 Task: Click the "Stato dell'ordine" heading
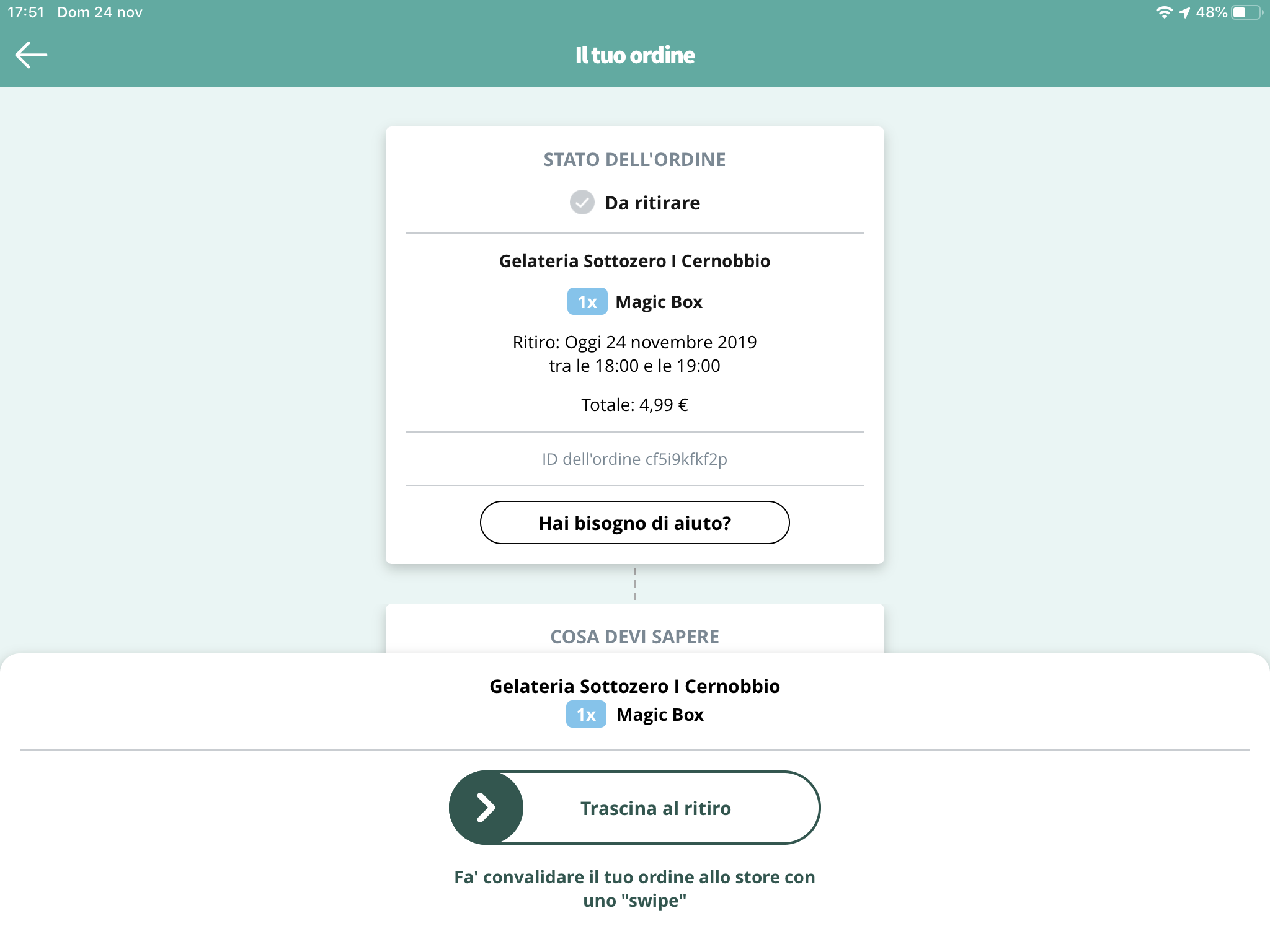point(634,159)
